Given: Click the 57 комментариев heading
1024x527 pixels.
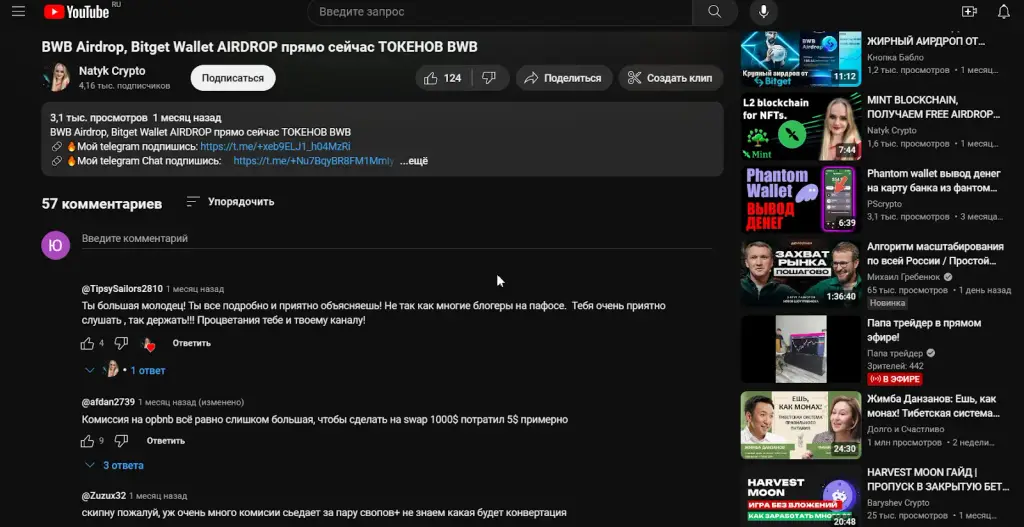Looking at the screenshot, I should pos(102,204).
